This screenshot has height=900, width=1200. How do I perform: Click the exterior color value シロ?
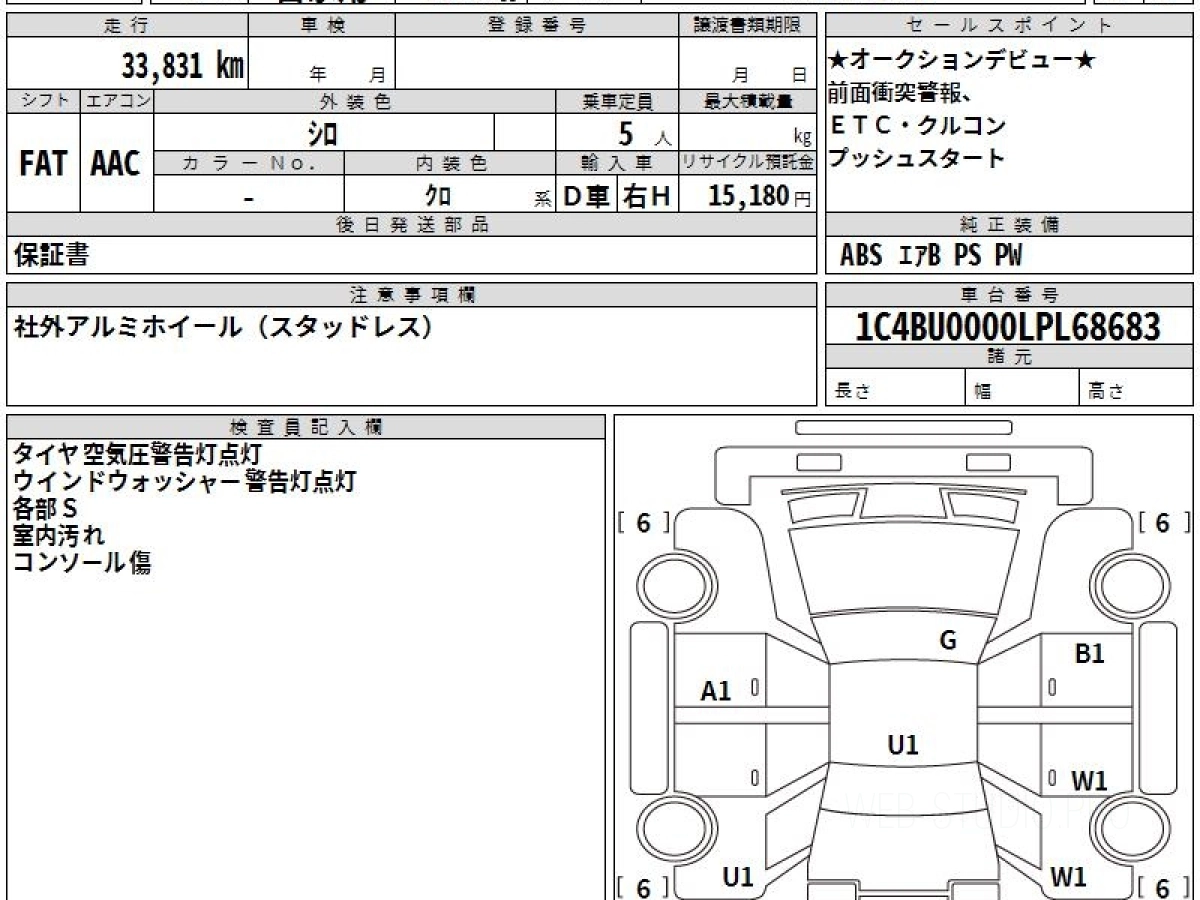(322, 133)
